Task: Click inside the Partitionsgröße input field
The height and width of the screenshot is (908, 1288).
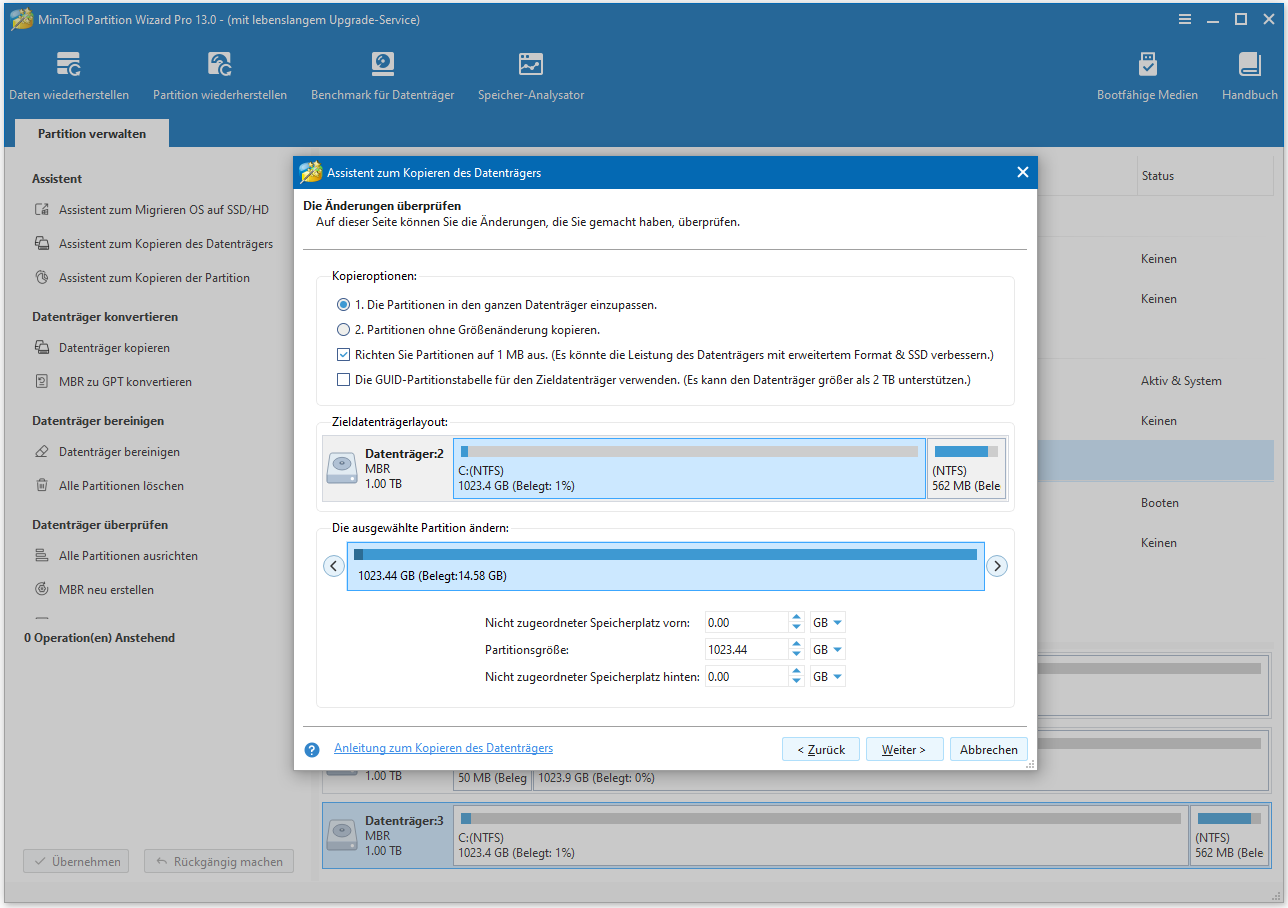Action: [x=745, y=648]
